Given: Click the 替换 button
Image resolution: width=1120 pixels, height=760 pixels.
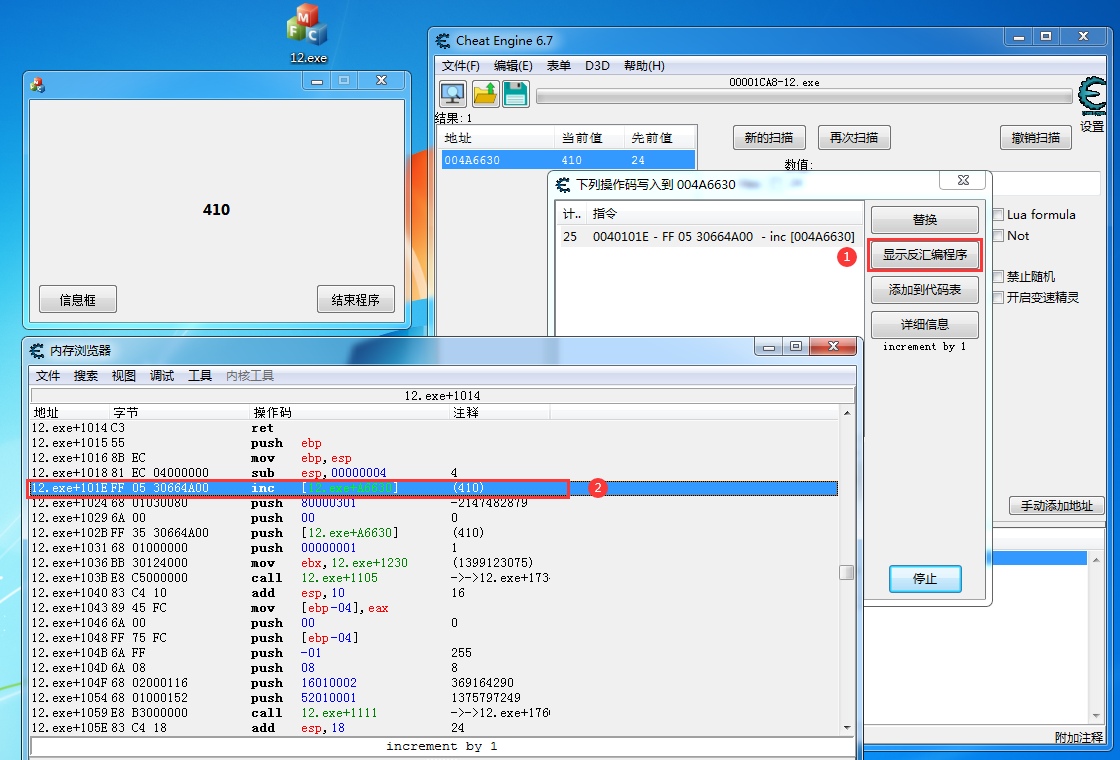Looking at the screenshot, I should coord(925,219).
